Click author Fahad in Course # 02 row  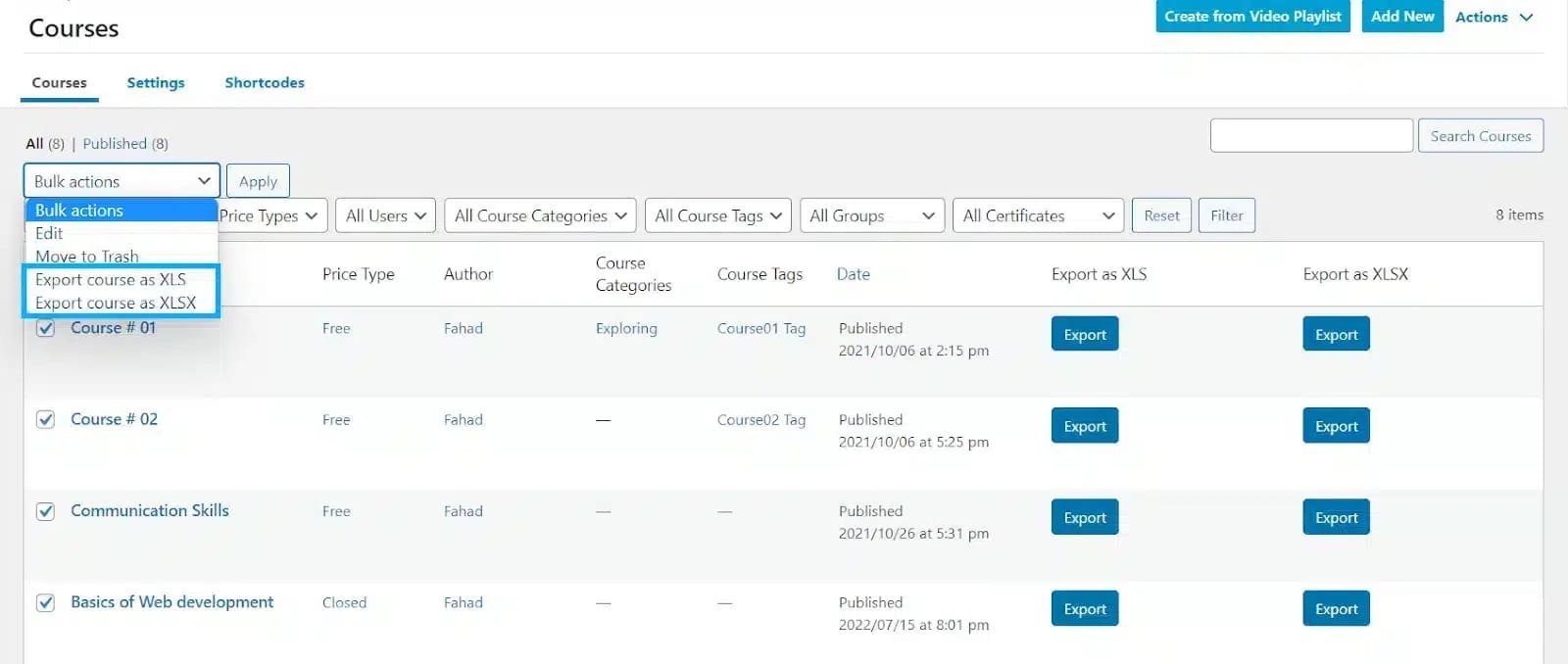(463, 419)
